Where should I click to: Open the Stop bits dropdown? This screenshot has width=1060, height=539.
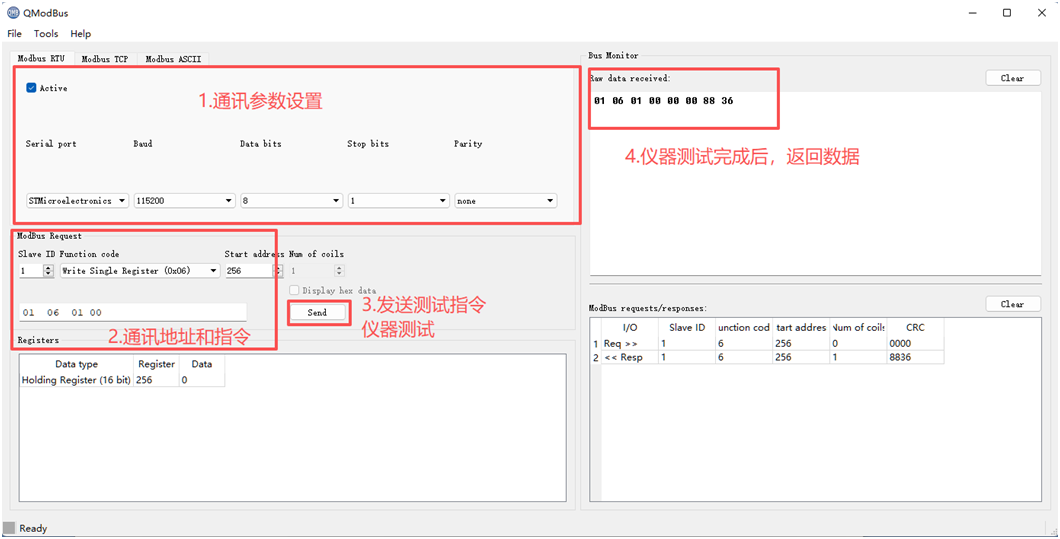point(398,201)
